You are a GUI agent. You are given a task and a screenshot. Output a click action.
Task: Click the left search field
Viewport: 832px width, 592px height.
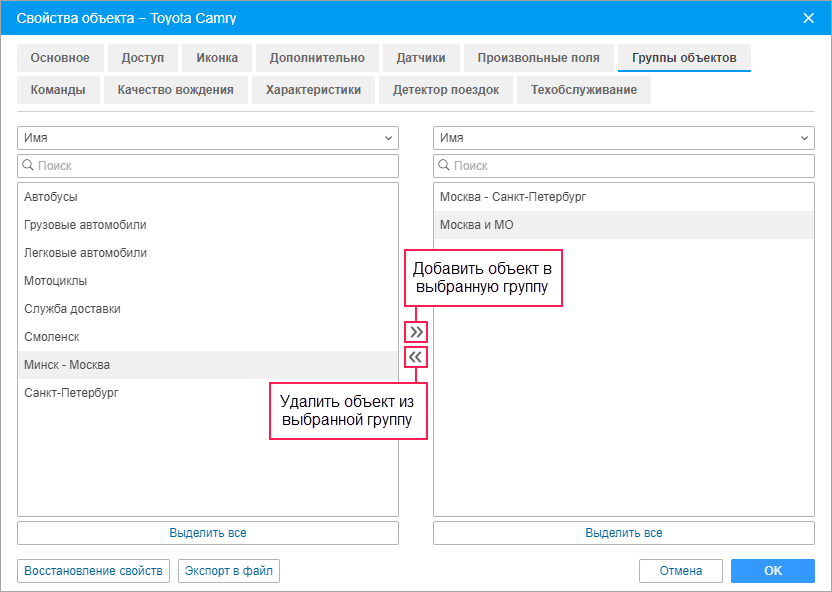click(207, 166)
